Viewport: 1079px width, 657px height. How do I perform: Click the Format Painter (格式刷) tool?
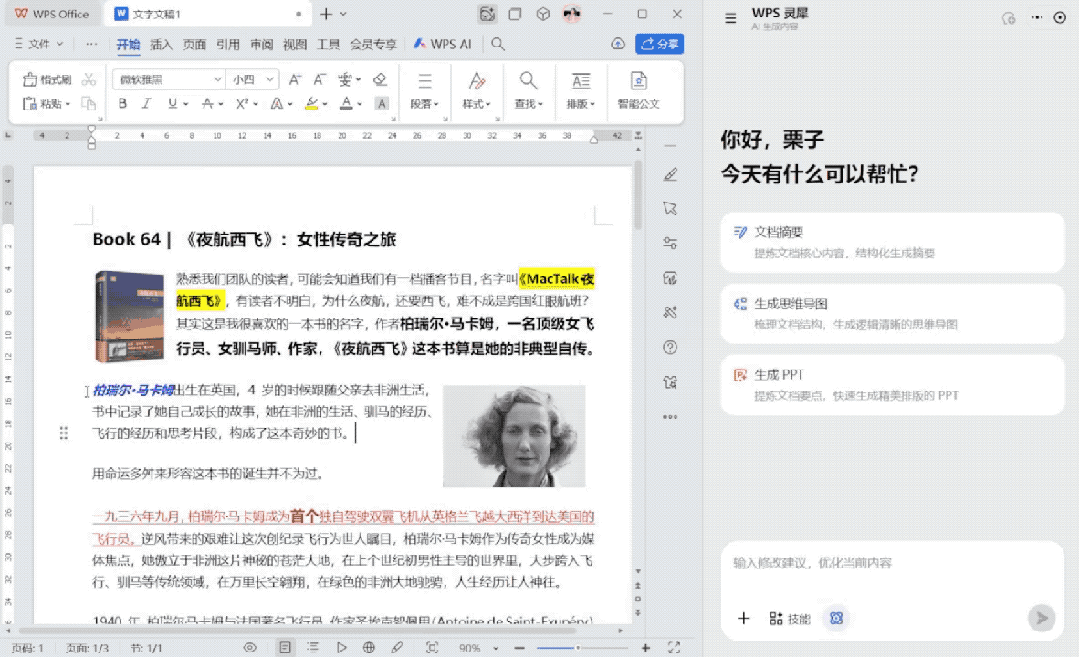coord(47,80)
